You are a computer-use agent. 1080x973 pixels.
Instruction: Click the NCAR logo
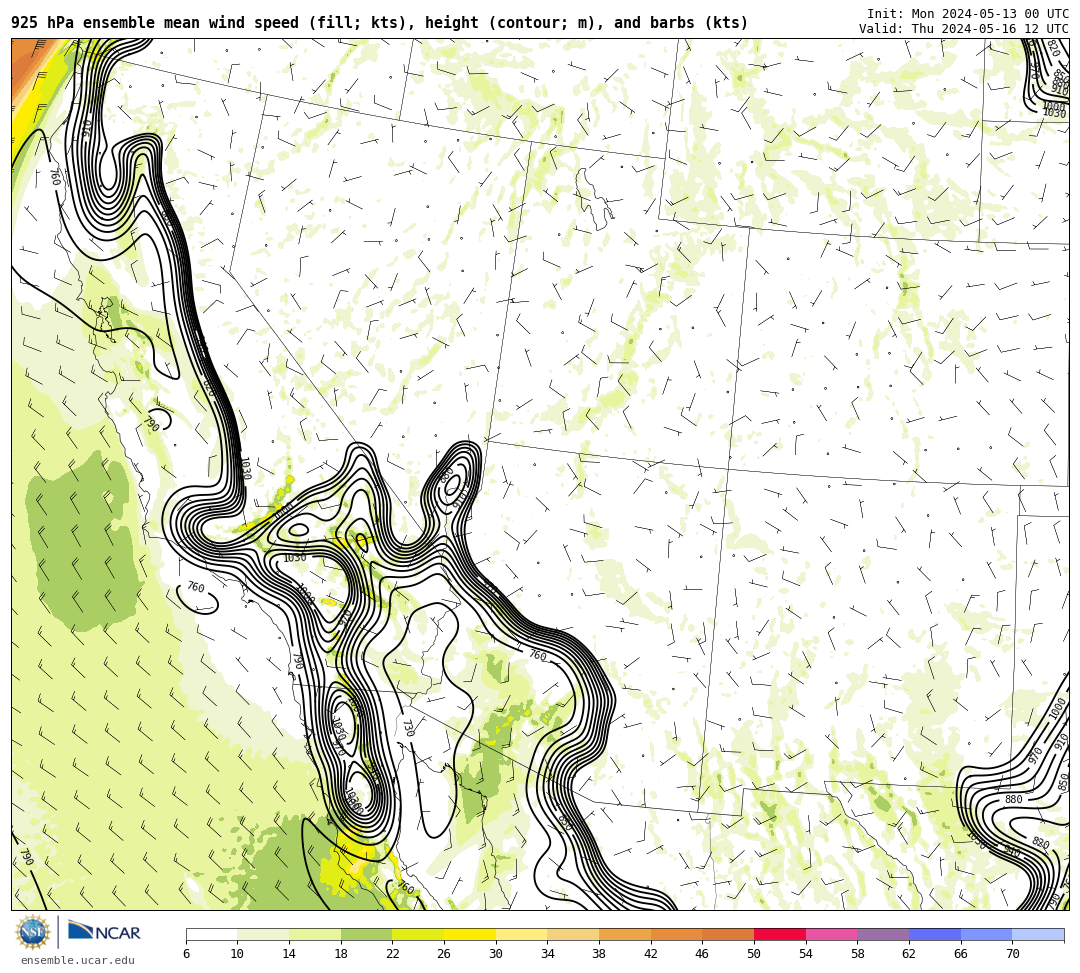[x=104, y=932]
